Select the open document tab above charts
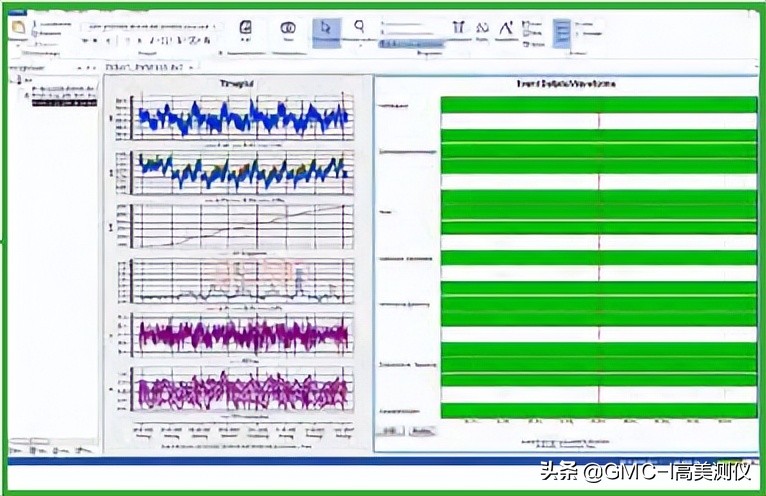The width and height of the screenshot is (766, 496). [x=149, y=67]
